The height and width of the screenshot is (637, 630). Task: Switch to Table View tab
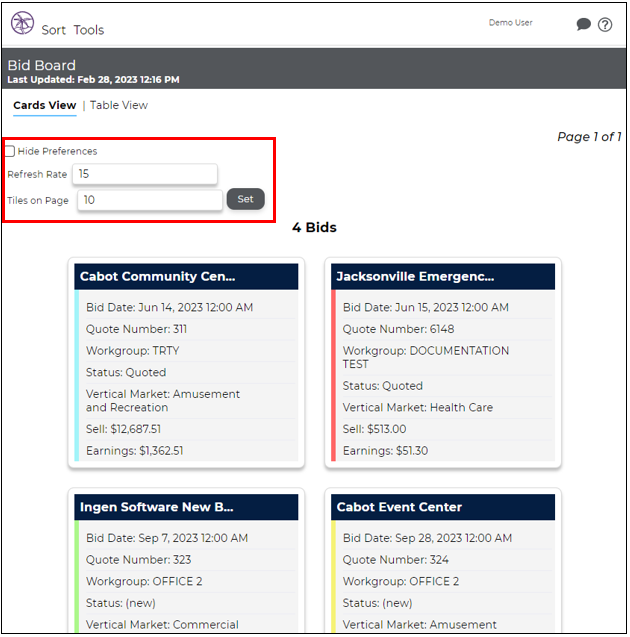click(119, 105)
